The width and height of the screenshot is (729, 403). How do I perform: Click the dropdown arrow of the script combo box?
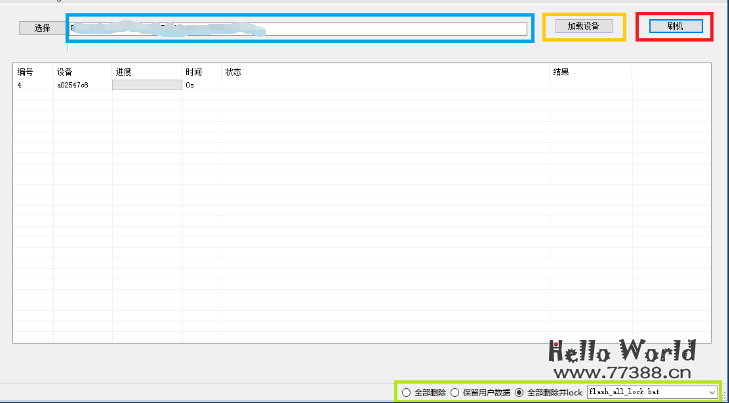(x=711, y=393)
